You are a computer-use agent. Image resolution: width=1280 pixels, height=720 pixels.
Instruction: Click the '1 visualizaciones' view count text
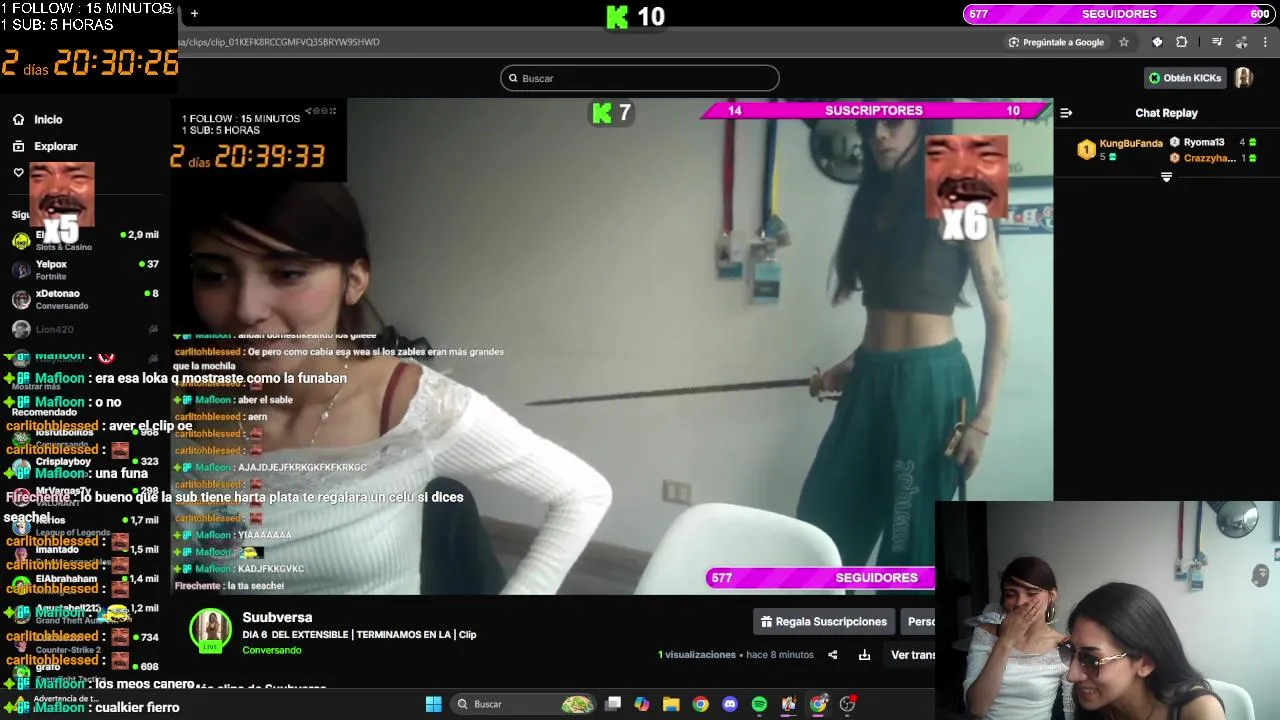click(697, 655)
